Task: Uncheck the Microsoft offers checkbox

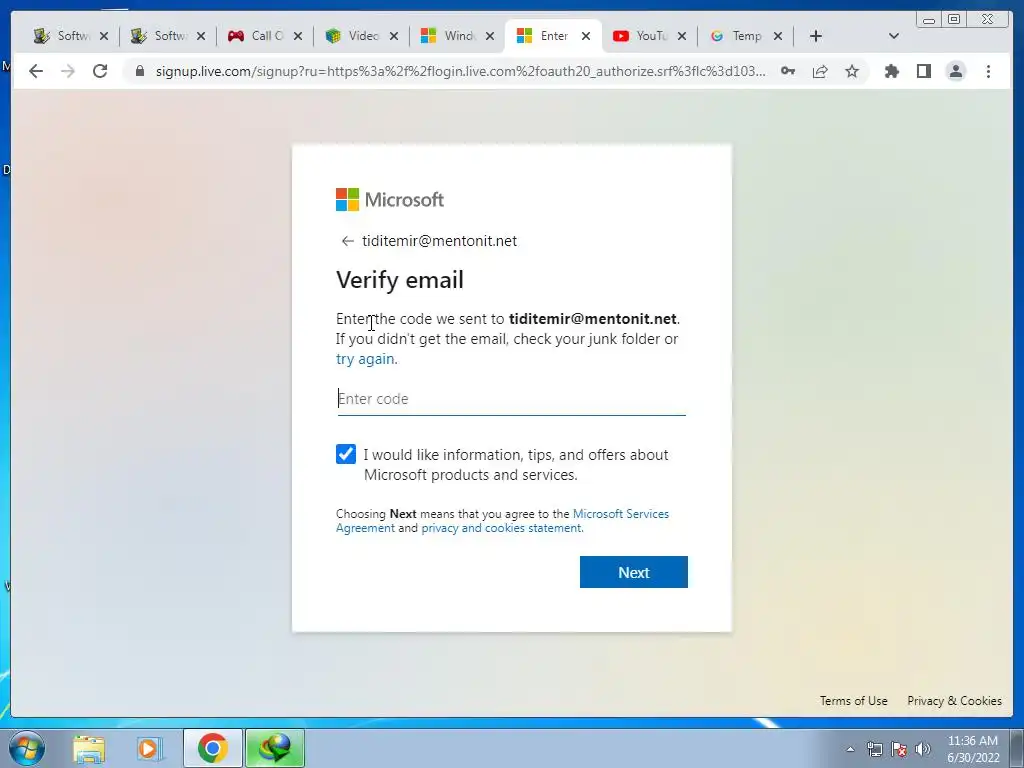Action: (x=346, y=454)
